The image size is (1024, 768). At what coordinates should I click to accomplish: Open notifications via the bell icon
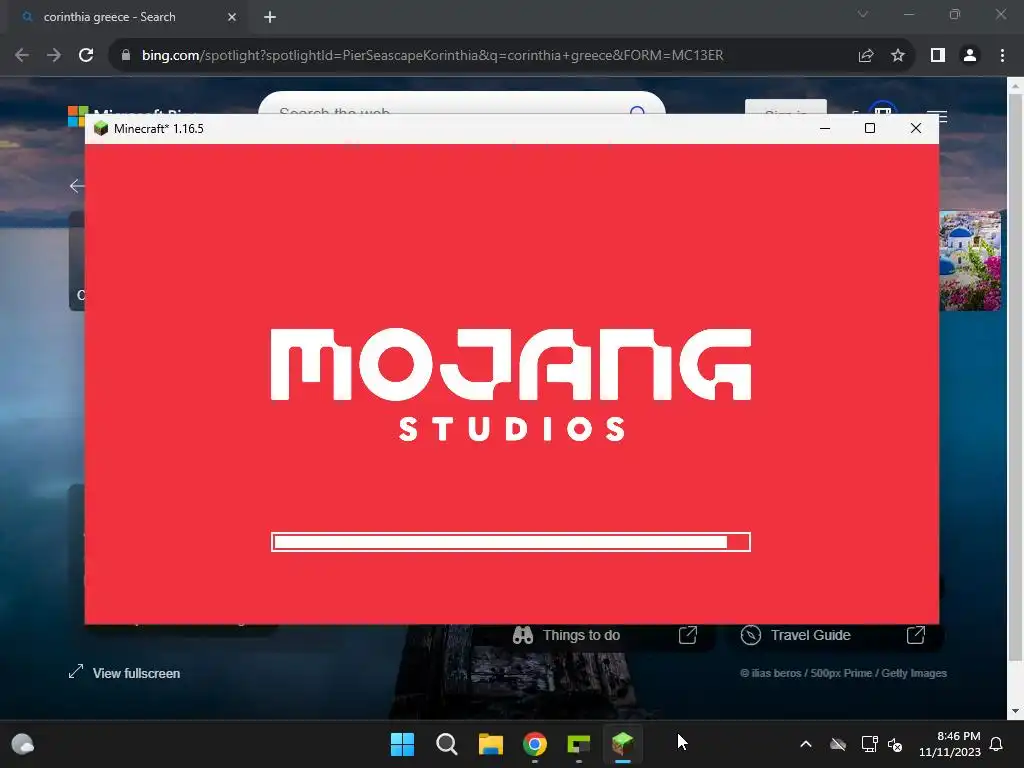tap(997, 744)
